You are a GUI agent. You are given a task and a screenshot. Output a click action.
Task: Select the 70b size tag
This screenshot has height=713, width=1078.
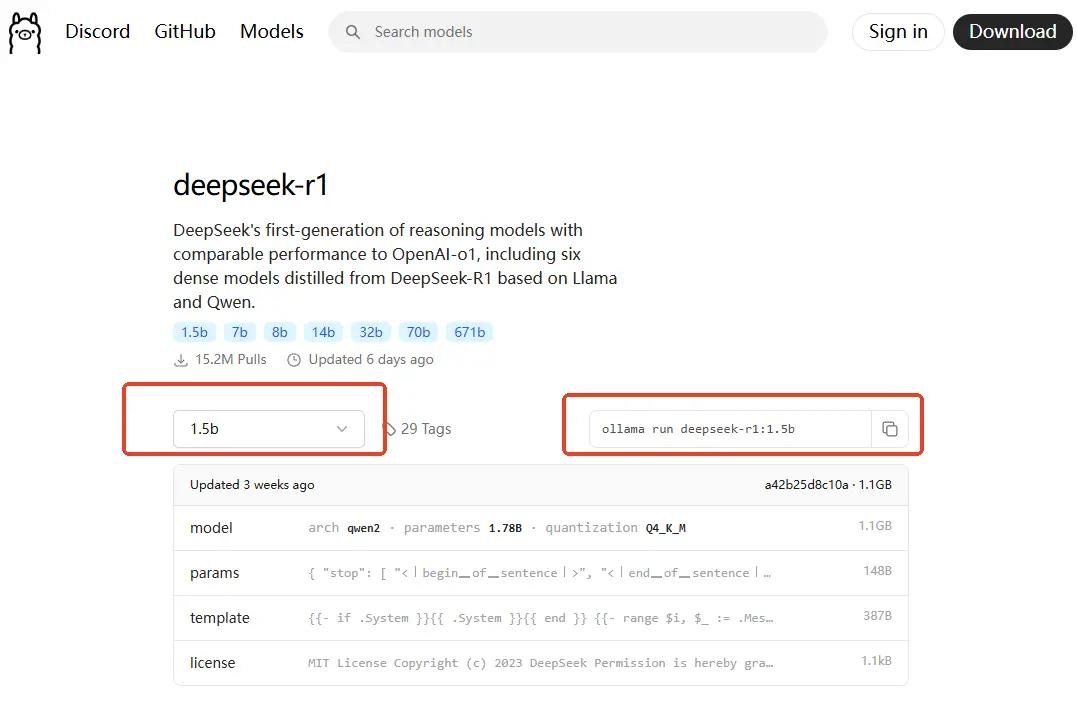[x=418, y=332]
